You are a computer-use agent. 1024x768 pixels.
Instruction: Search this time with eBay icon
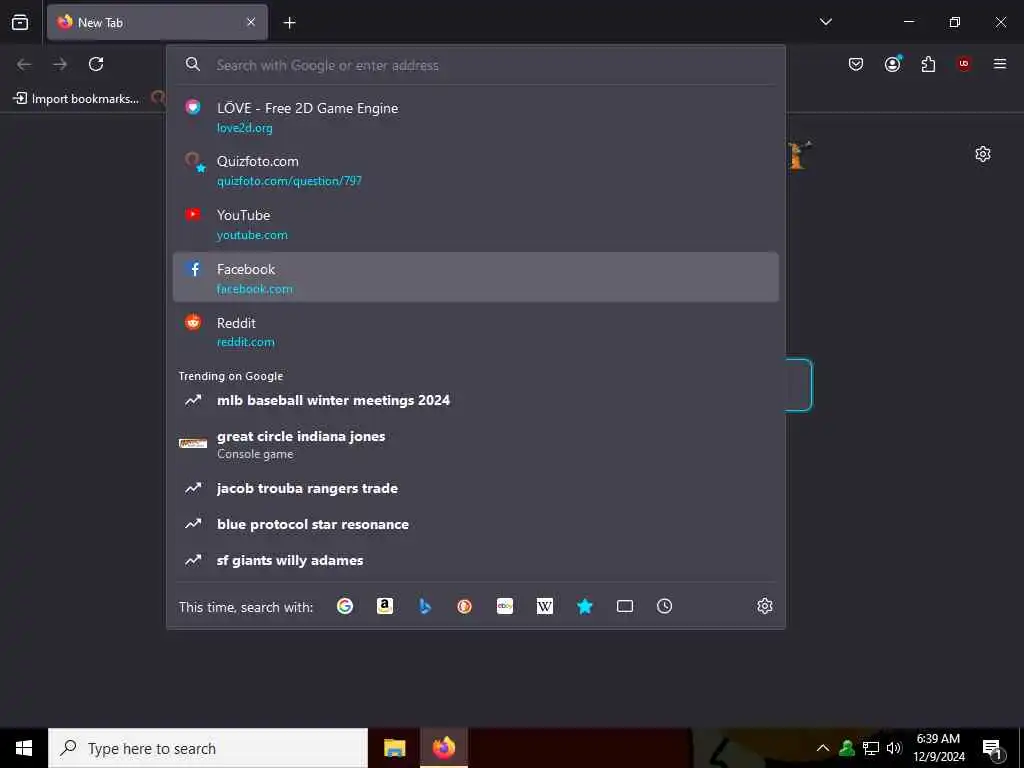pyautogui.click(x=505, y=606)
